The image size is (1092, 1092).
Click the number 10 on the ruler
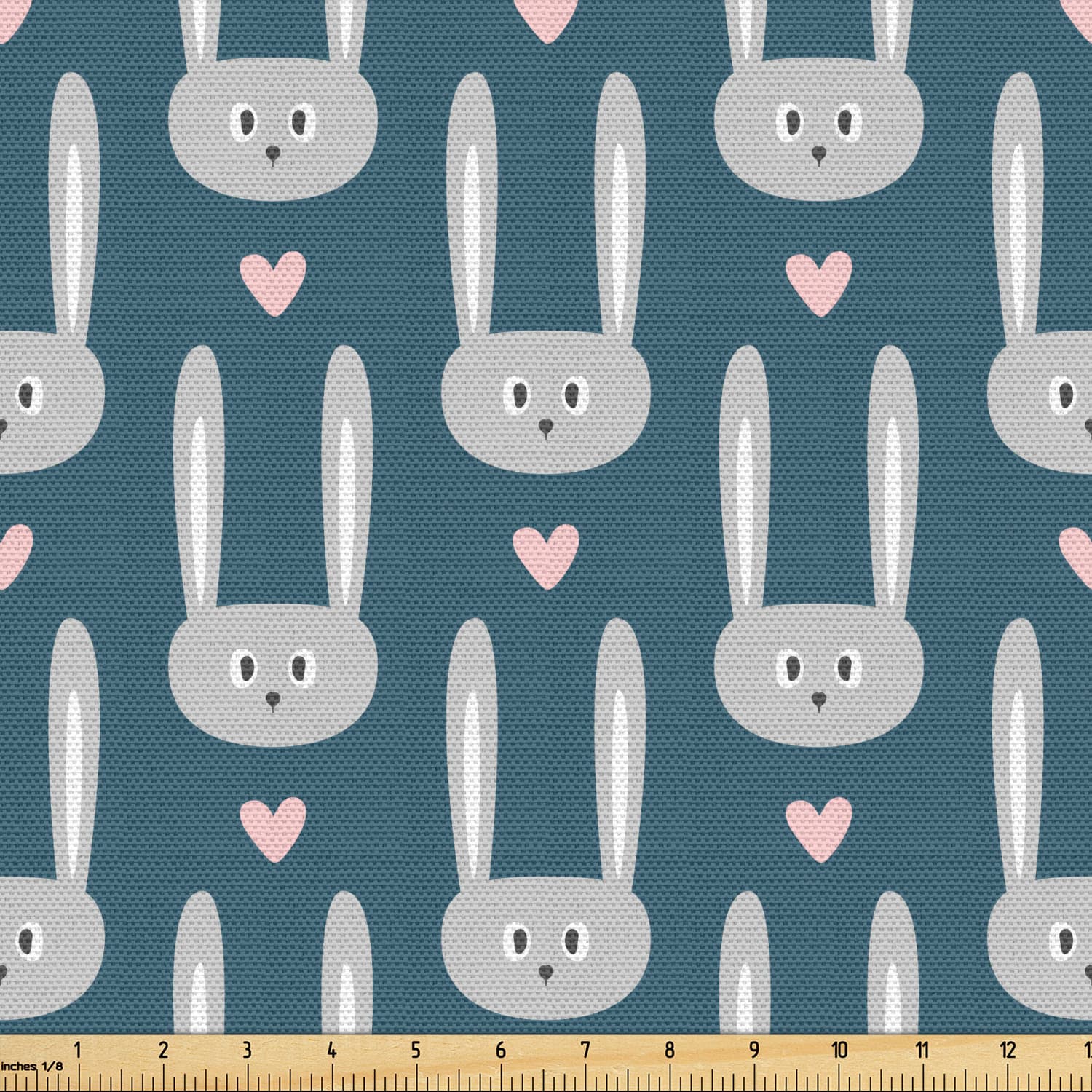coord(839,1050)
